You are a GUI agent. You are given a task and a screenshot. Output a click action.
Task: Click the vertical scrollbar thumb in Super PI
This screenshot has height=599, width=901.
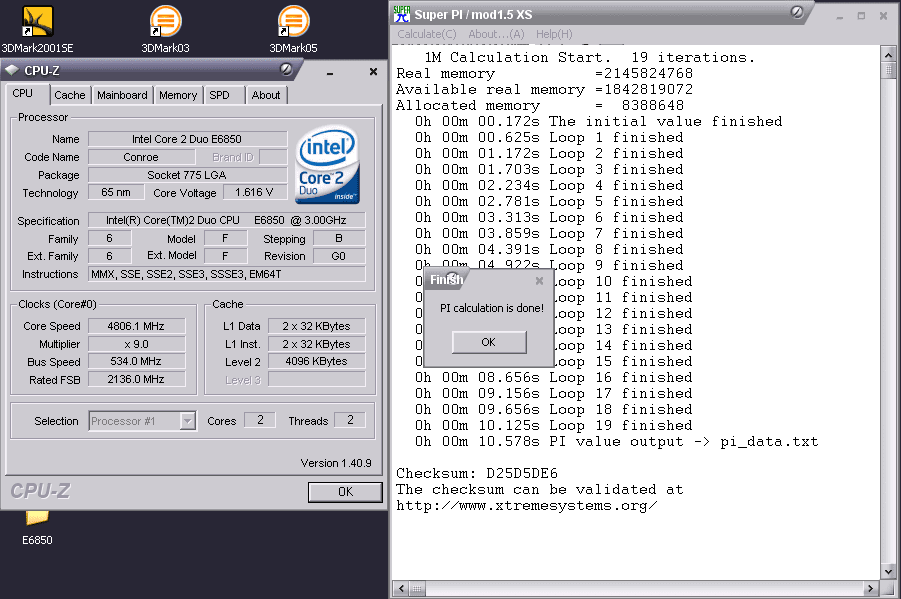tap(888, 70)
